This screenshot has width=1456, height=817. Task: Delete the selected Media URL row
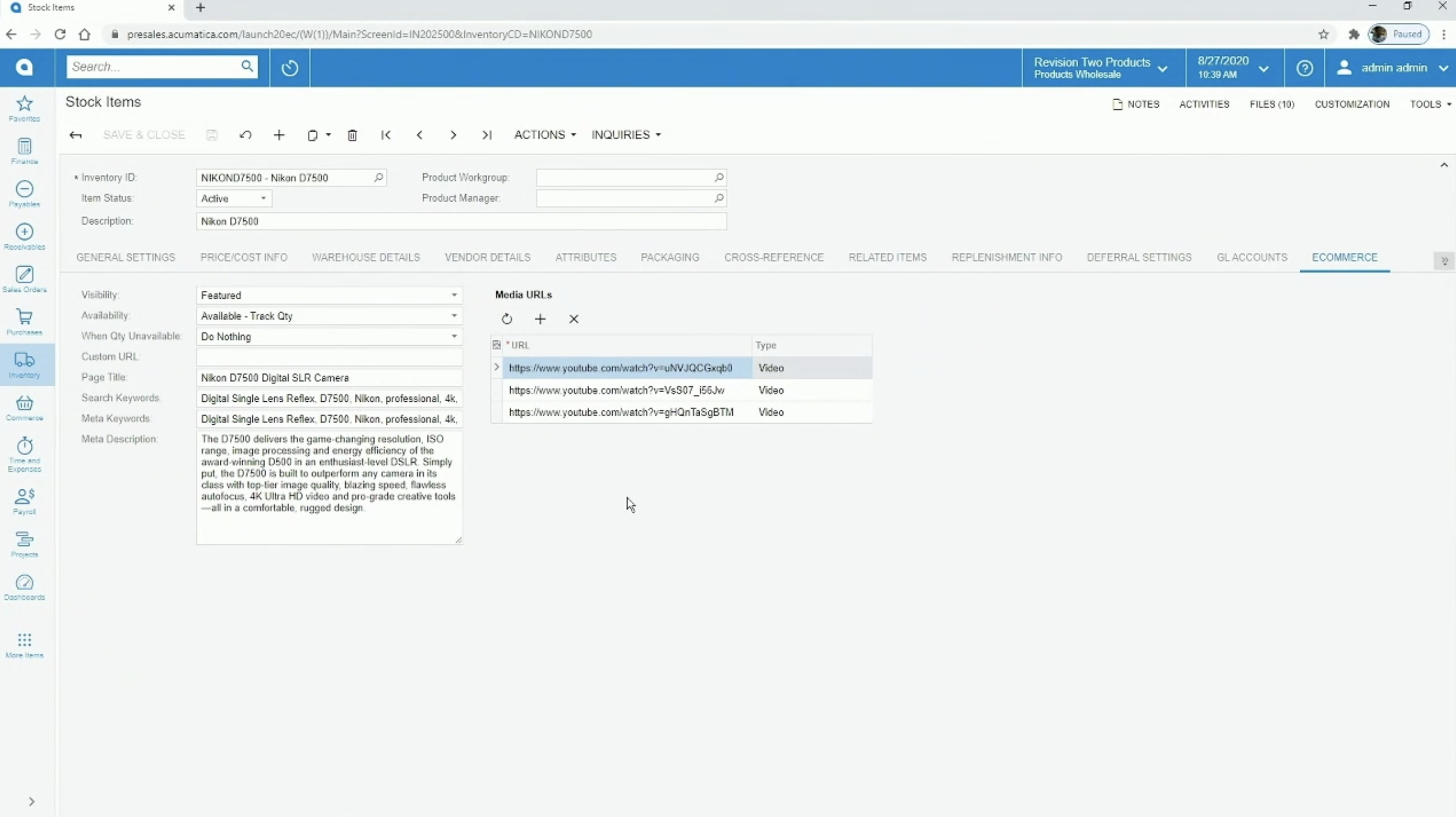574,319
